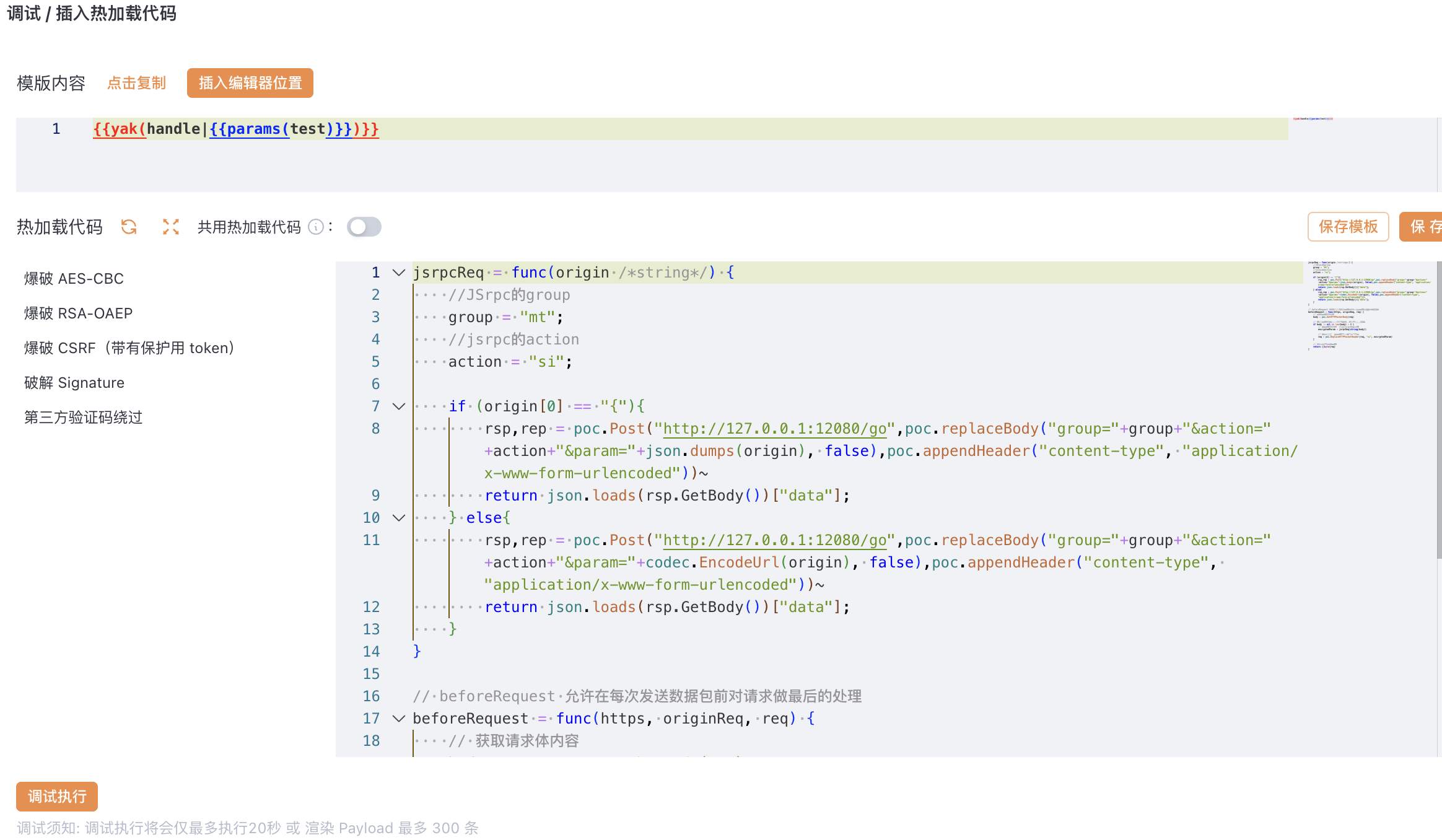Toggle the 共用热加载代码 switch
Image resolution: width=1442 pixels, height=840 pixels.
pos(364,227)
